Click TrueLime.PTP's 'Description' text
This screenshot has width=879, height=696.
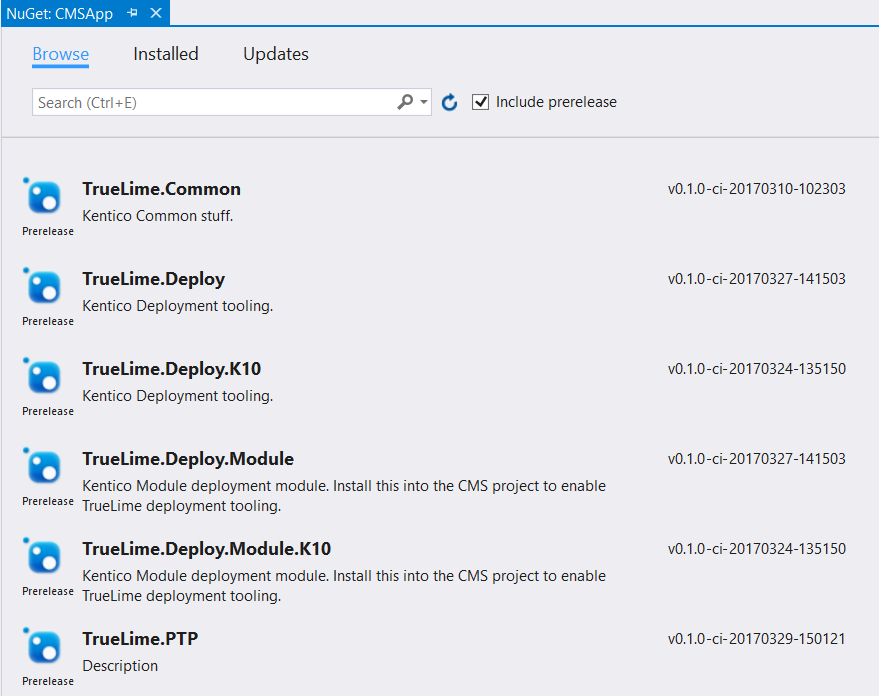[120, 666]
